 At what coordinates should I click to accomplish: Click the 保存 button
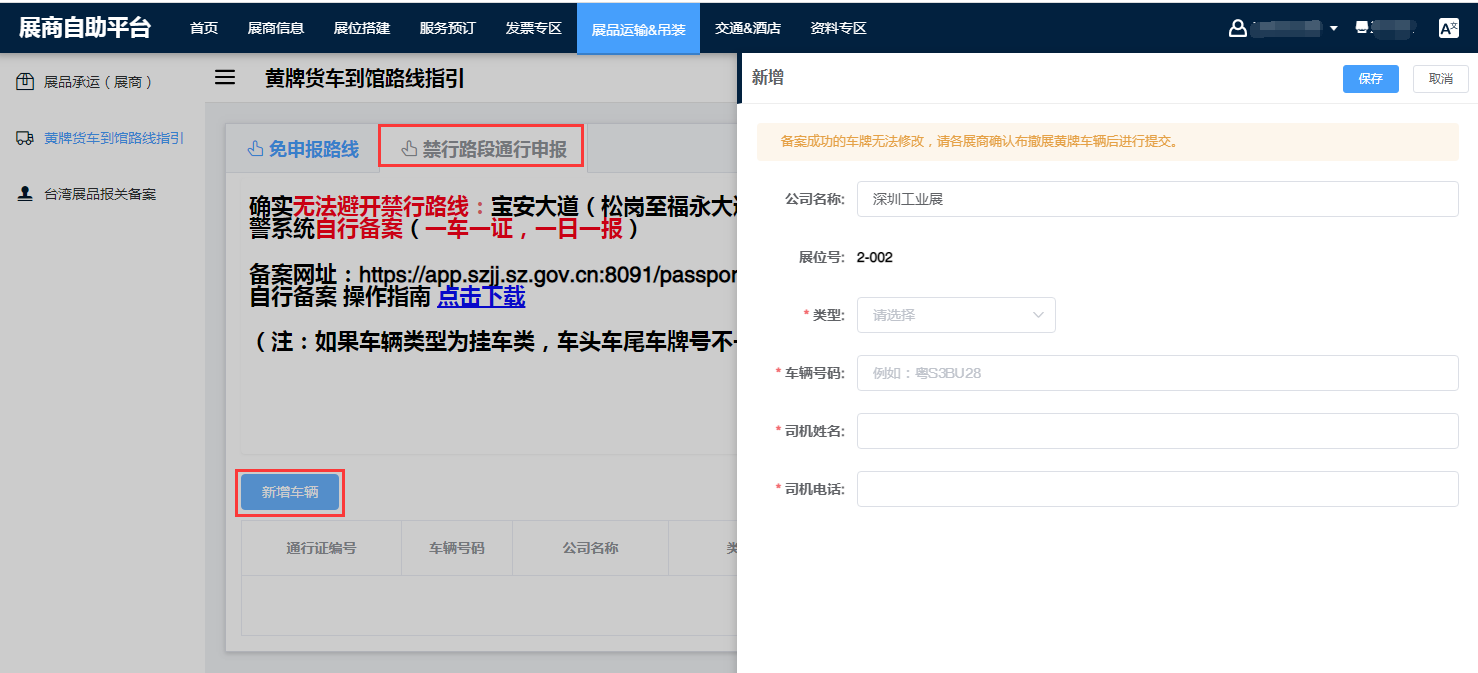click(1370, 79)
